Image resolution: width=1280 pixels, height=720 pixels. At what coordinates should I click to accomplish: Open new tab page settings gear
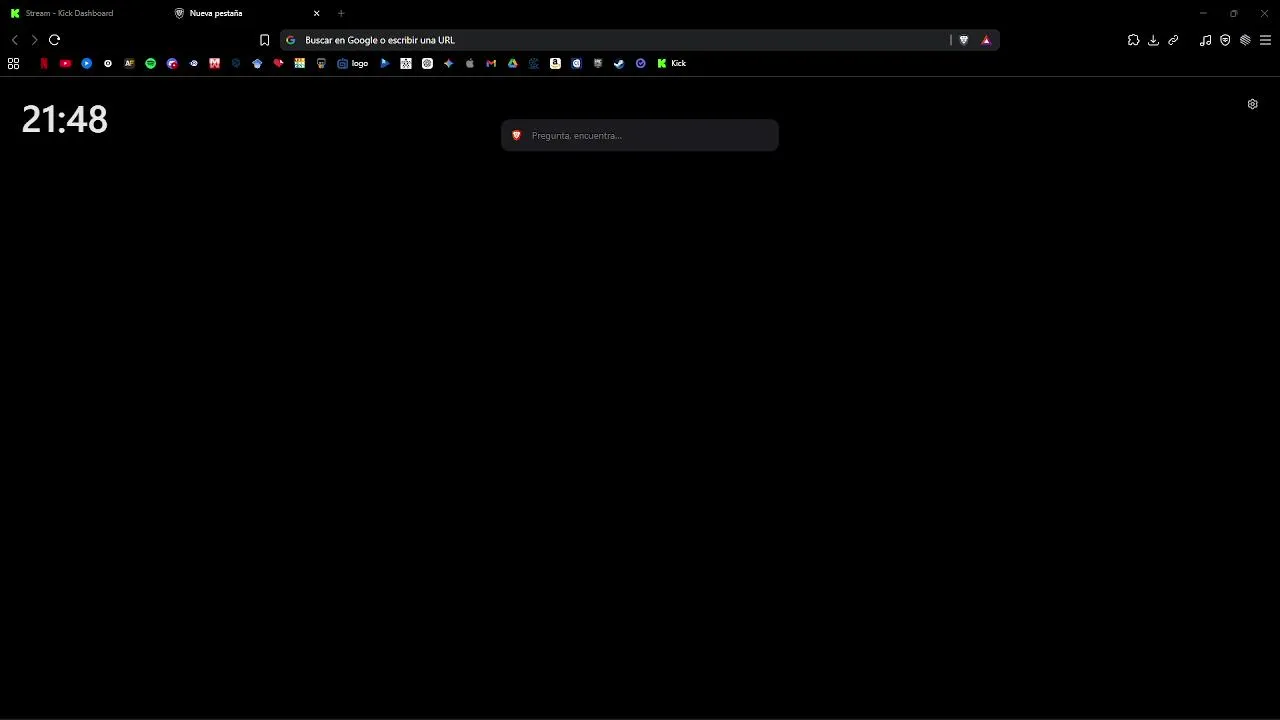click(x=1252, y=104)
